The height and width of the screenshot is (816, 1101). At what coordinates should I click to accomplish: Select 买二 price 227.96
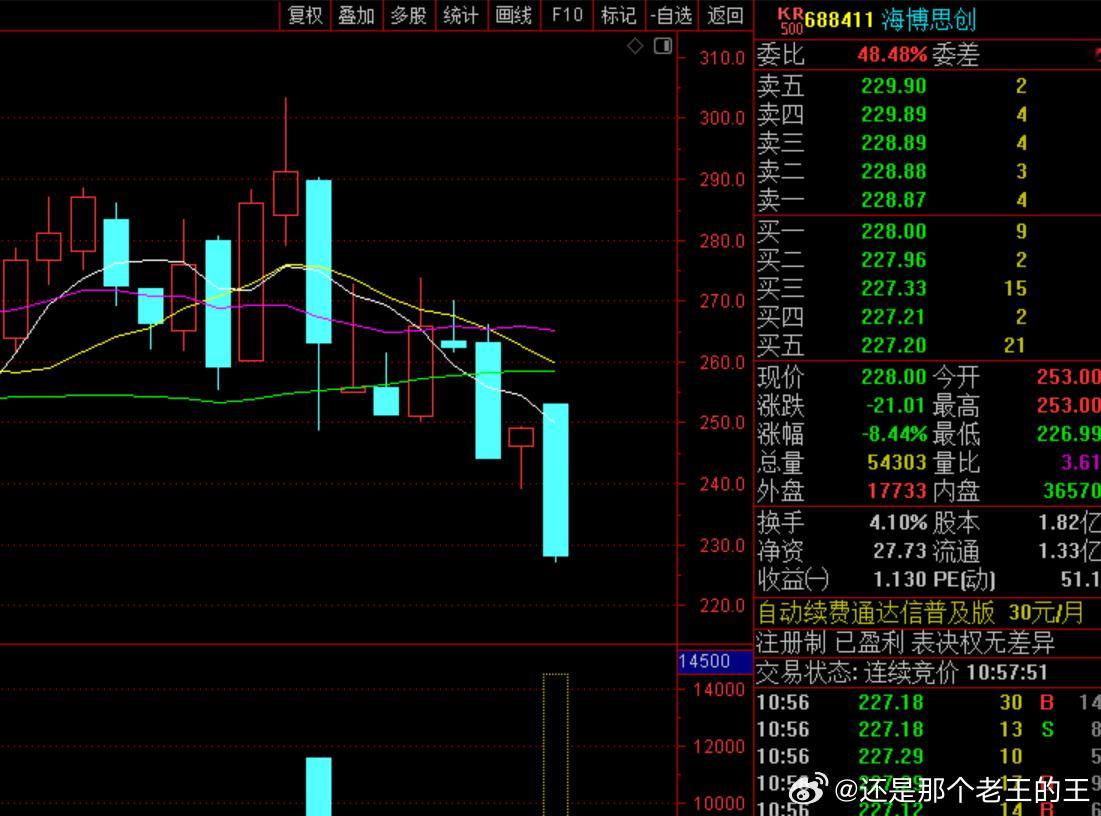click(893, 260)
